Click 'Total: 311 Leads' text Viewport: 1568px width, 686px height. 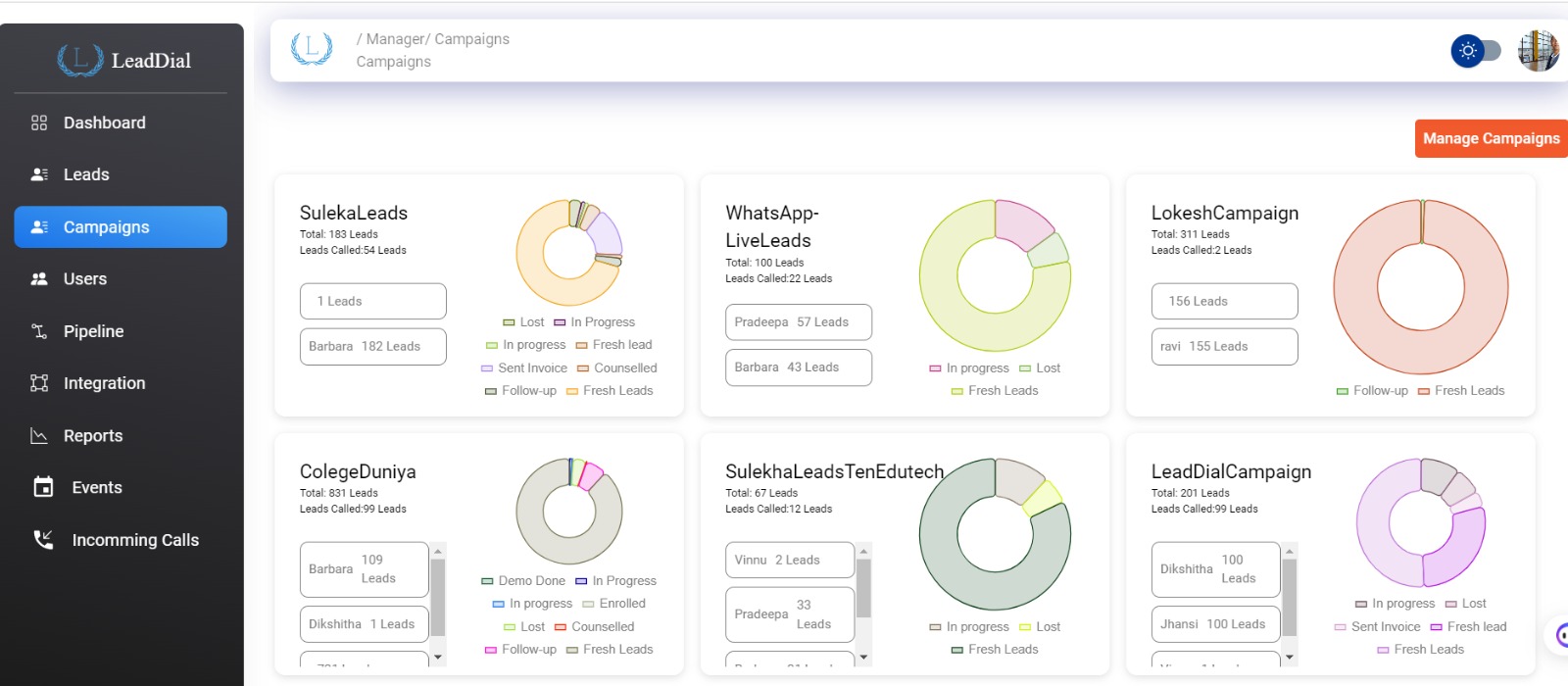[1190, 234]
